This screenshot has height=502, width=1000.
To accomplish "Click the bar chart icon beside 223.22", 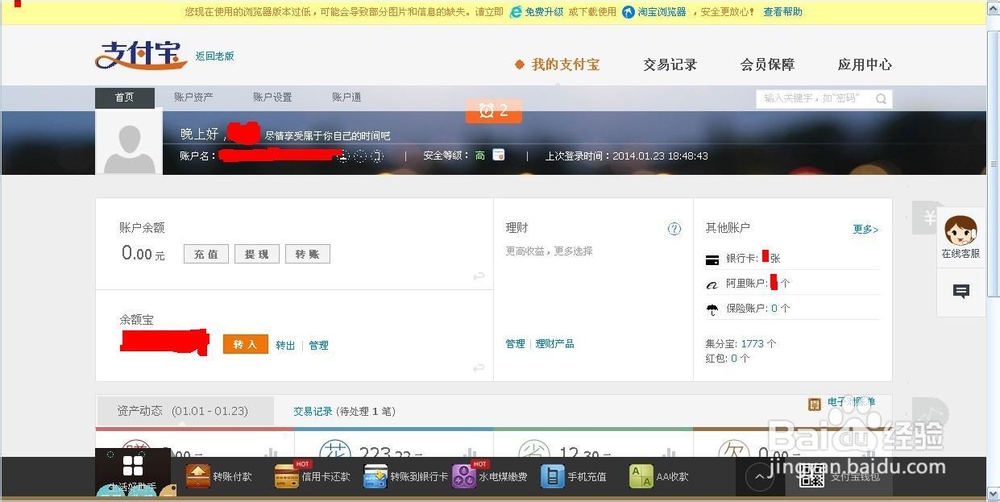I will point(471,452).
